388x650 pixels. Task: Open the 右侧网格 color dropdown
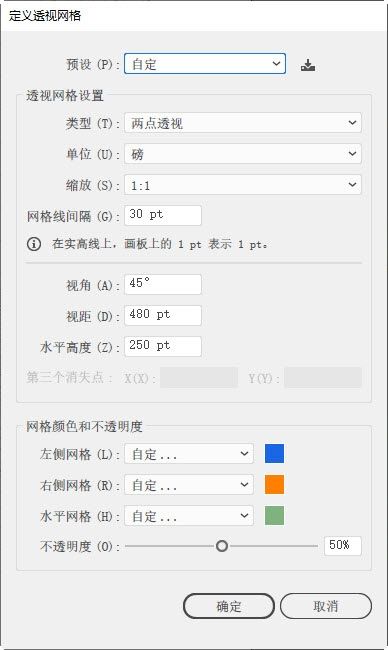pyautogui.click(x=189, y=485)
